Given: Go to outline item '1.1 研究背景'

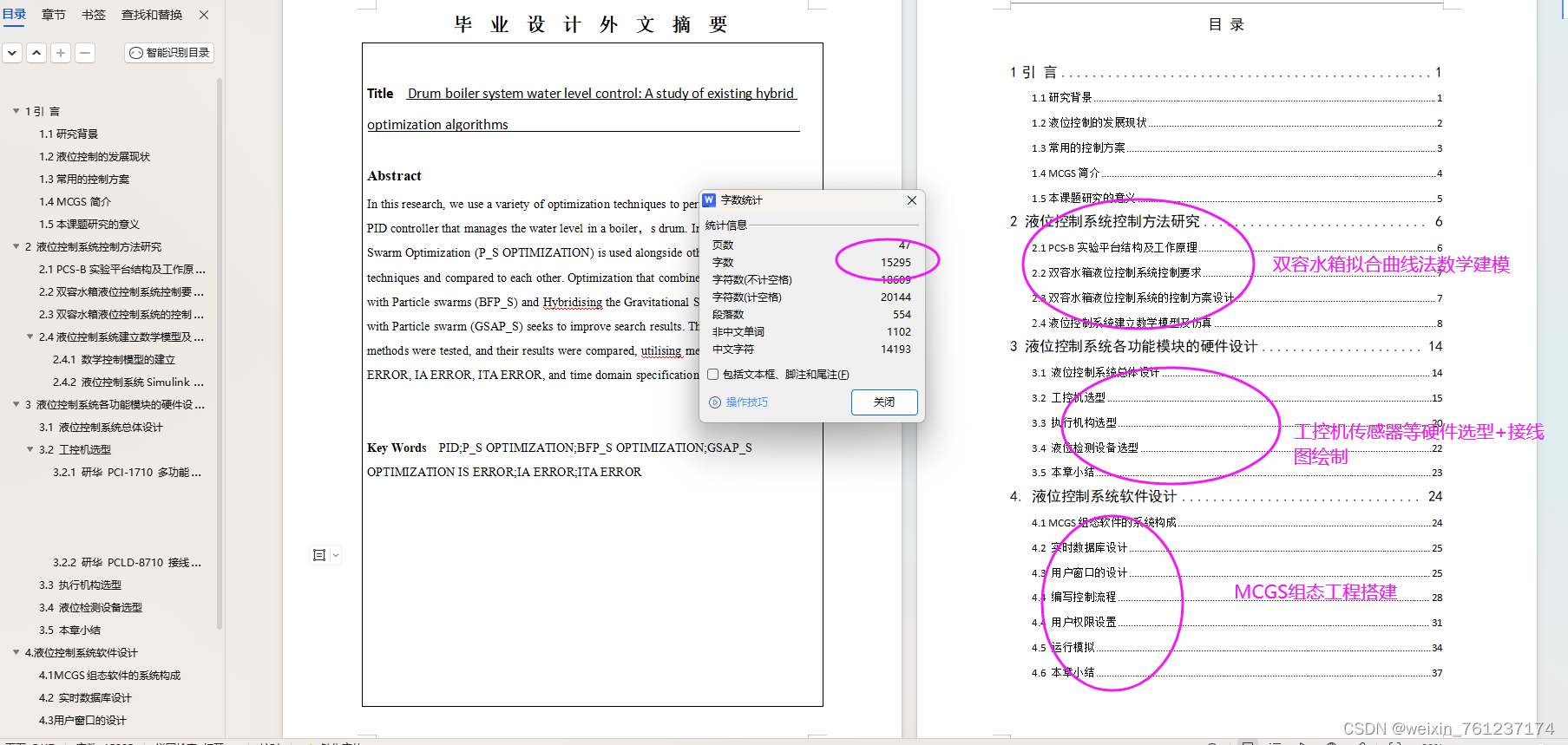Looking at the screenshot, I should 69,134.
